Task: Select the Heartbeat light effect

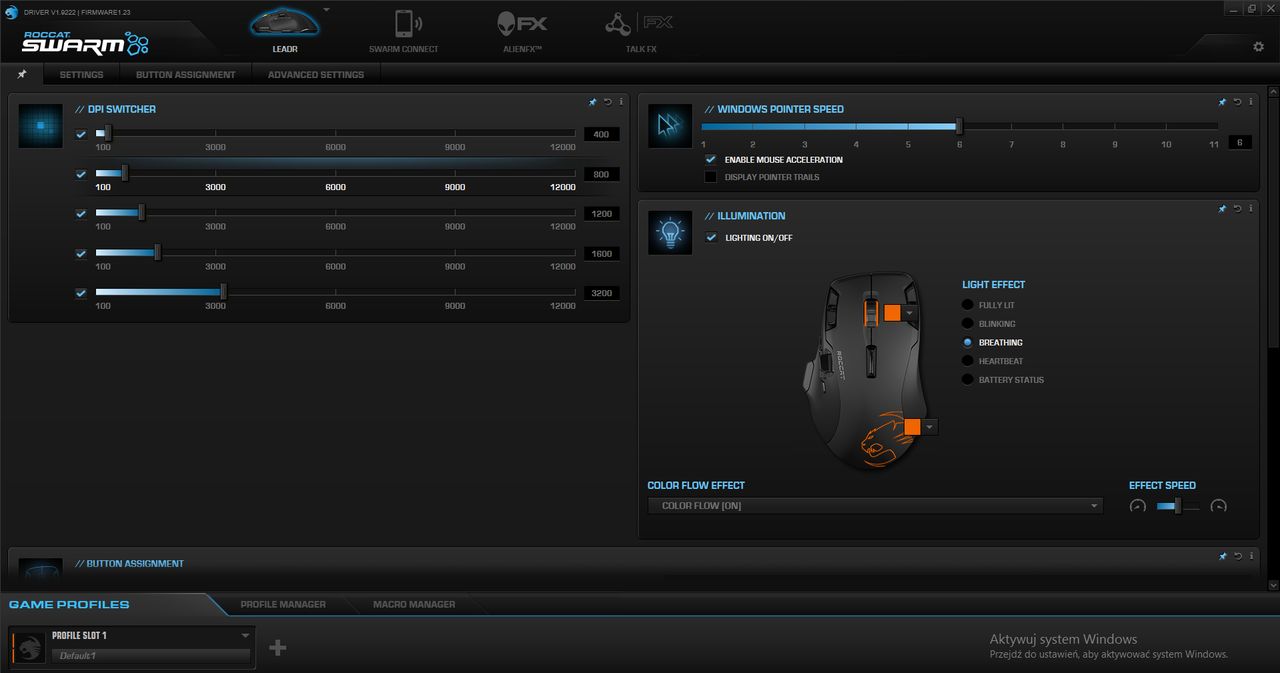Action: pyautogui.click(x=967, y=361)
